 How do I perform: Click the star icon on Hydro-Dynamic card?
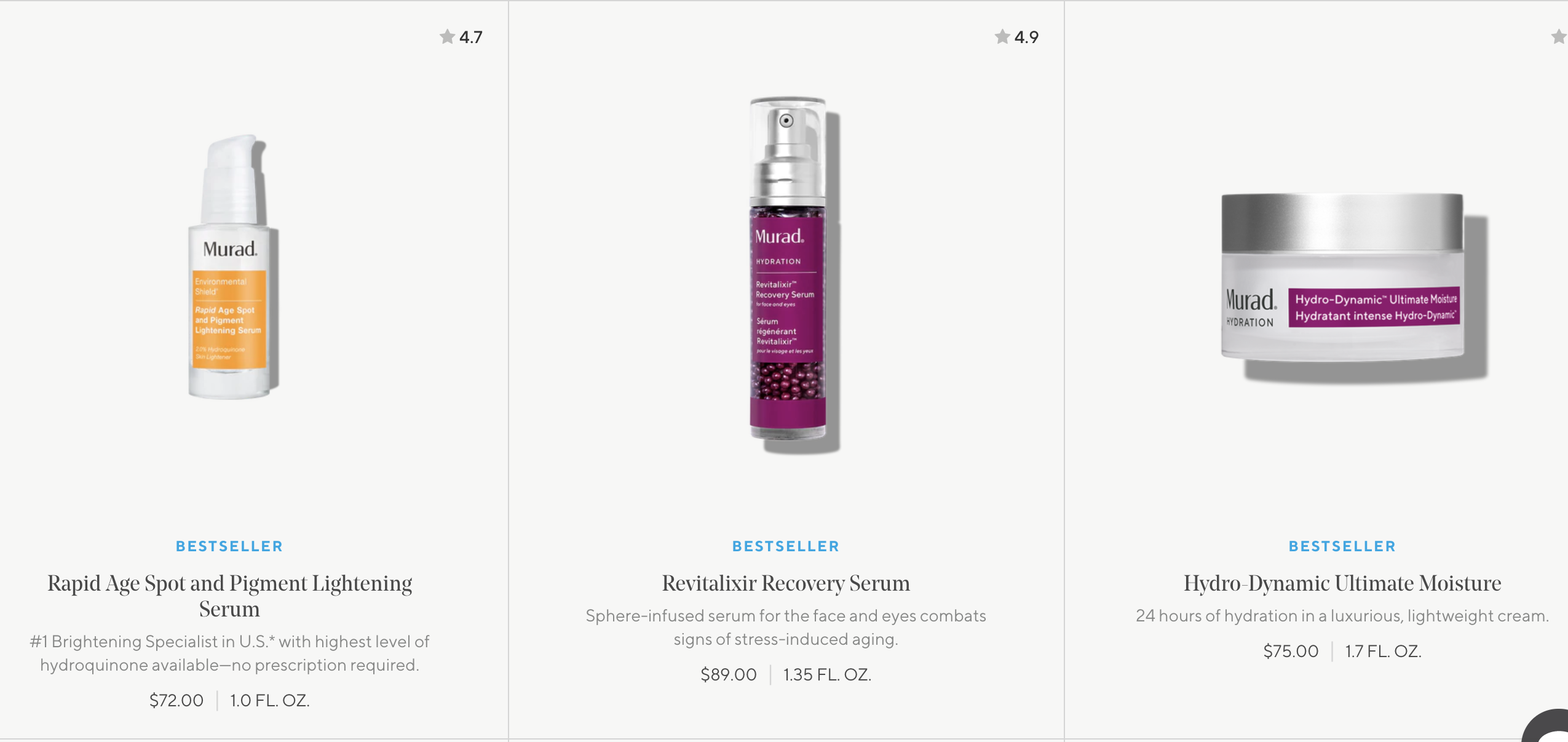1559,37
